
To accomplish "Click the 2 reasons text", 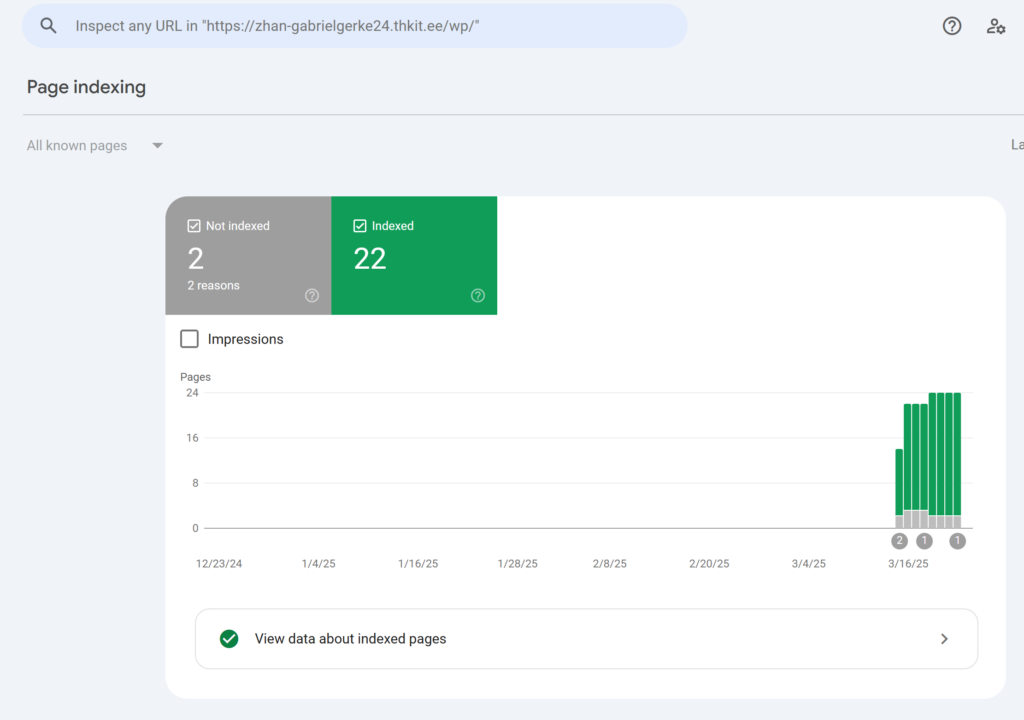I will (x=214, y=286).
